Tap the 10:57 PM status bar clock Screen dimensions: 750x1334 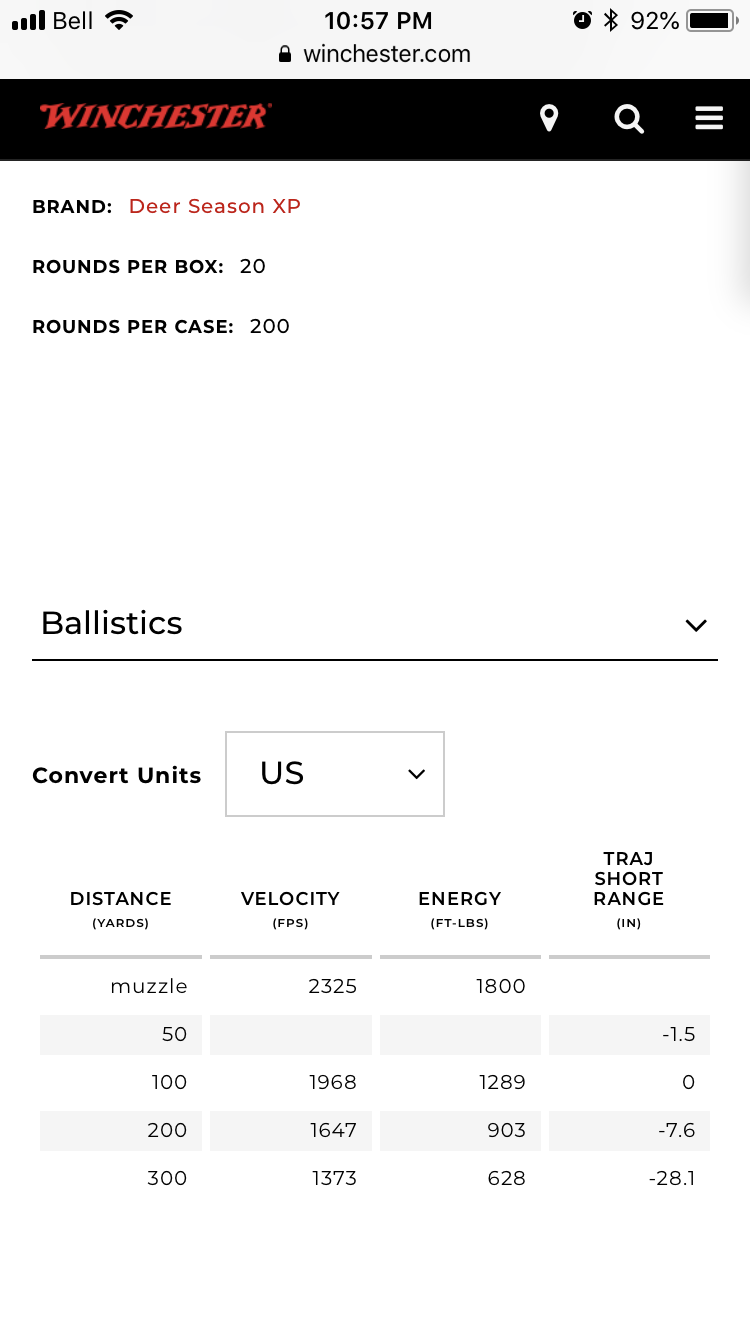(378, 20)
